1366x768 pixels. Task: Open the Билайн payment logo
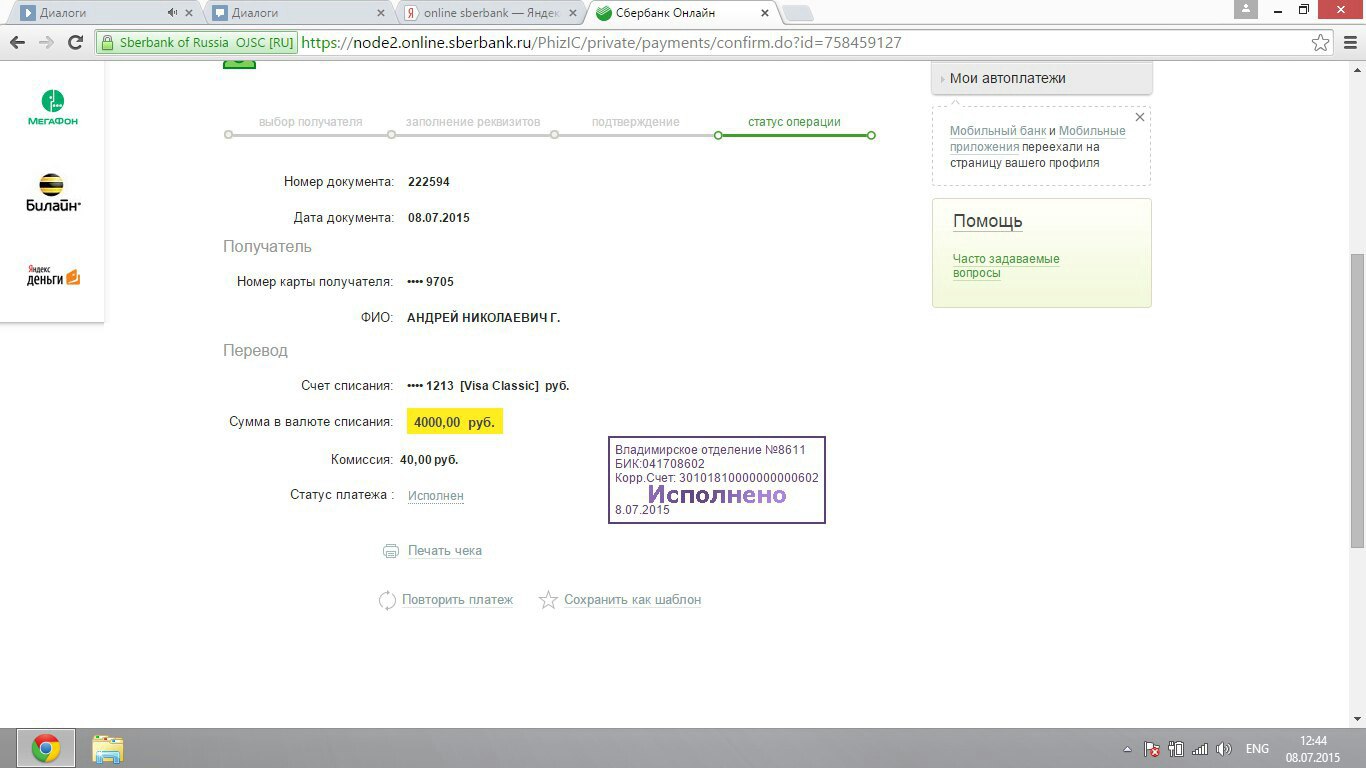pos(52,192)
